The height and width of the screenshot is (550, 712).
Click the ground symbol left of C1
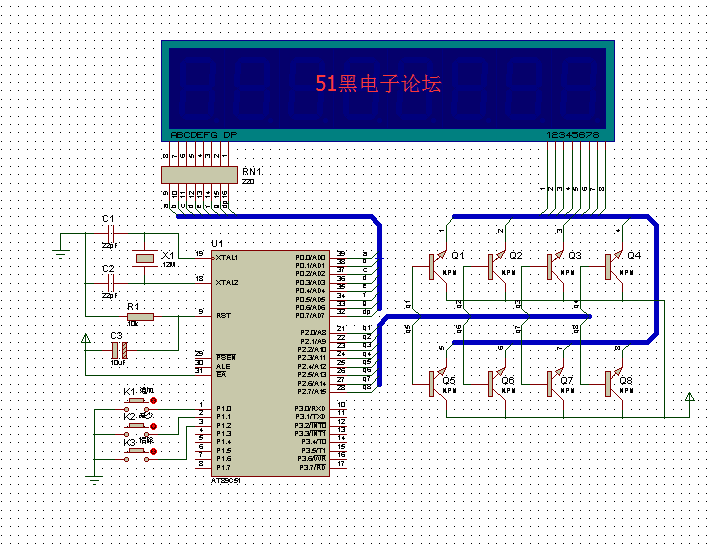click(x=60, y=253)
